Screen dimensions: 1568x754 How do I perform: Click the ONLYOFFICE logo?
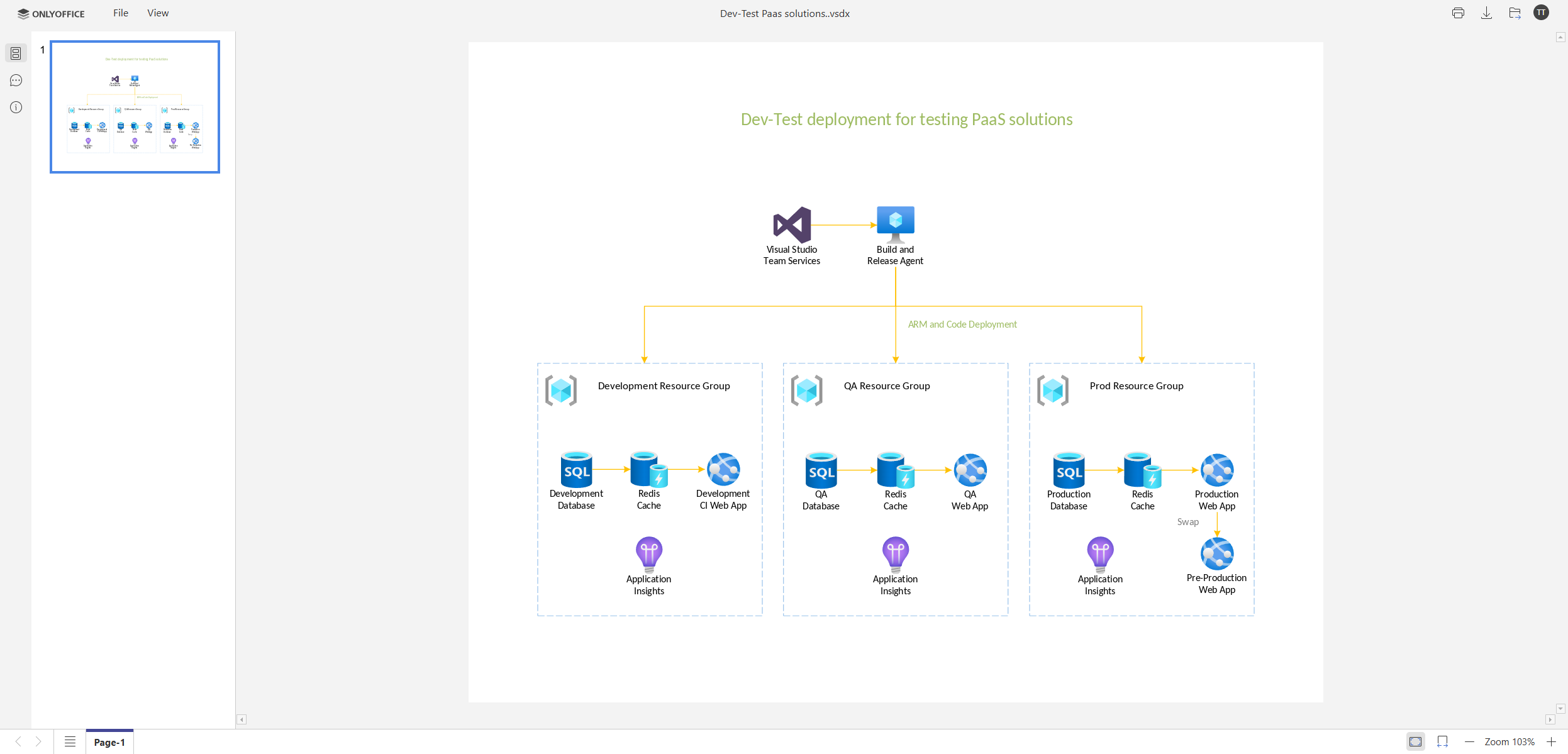pos(52,13)
